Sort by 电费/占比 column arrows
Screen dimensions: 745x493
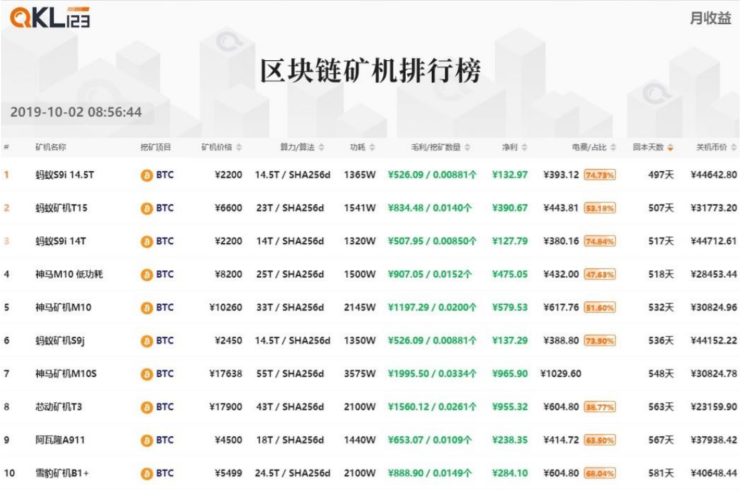pos(613,147)
